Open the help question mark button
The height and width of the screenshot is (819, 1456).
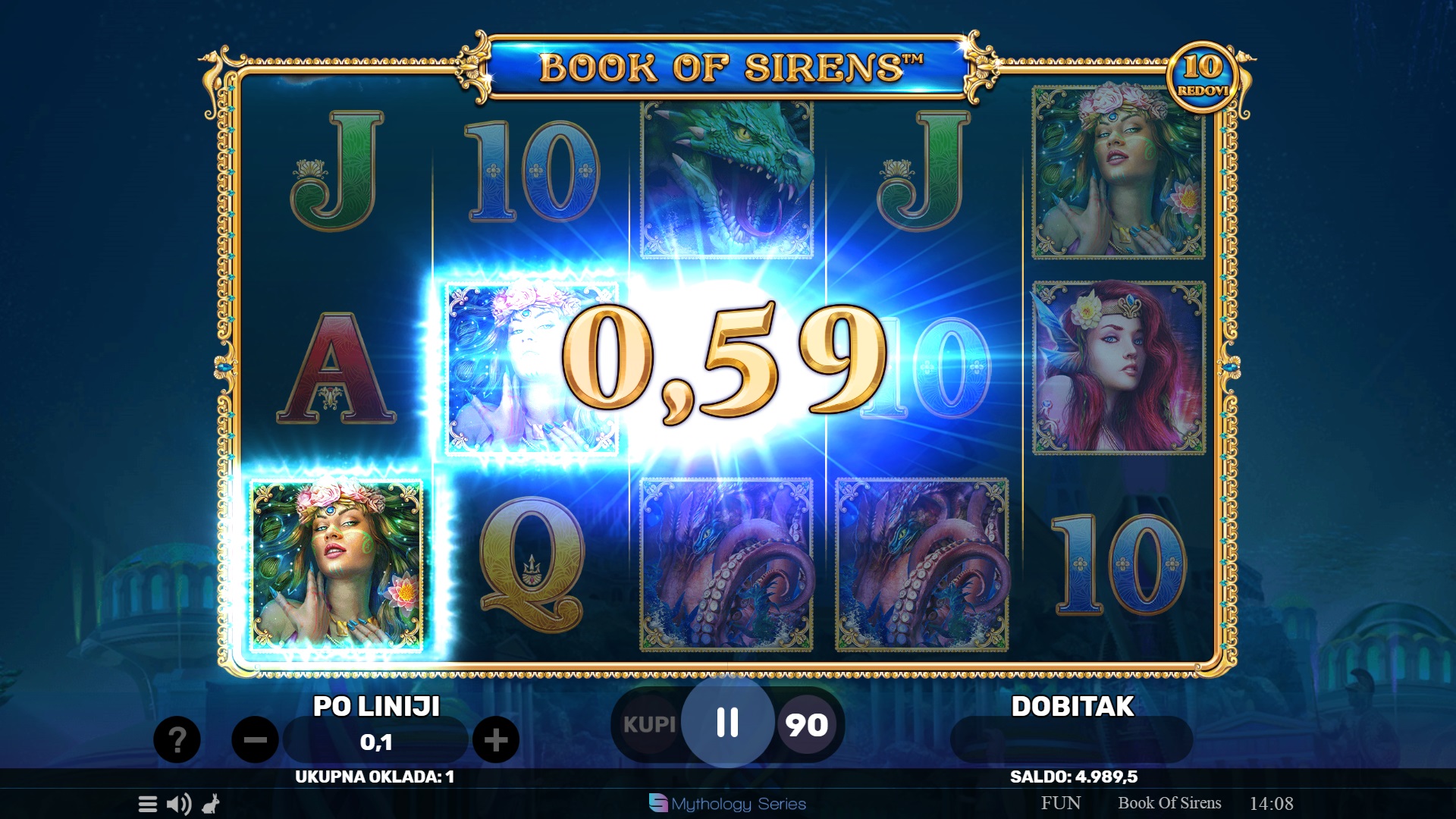pyautogui.click(x=177, y=739)
